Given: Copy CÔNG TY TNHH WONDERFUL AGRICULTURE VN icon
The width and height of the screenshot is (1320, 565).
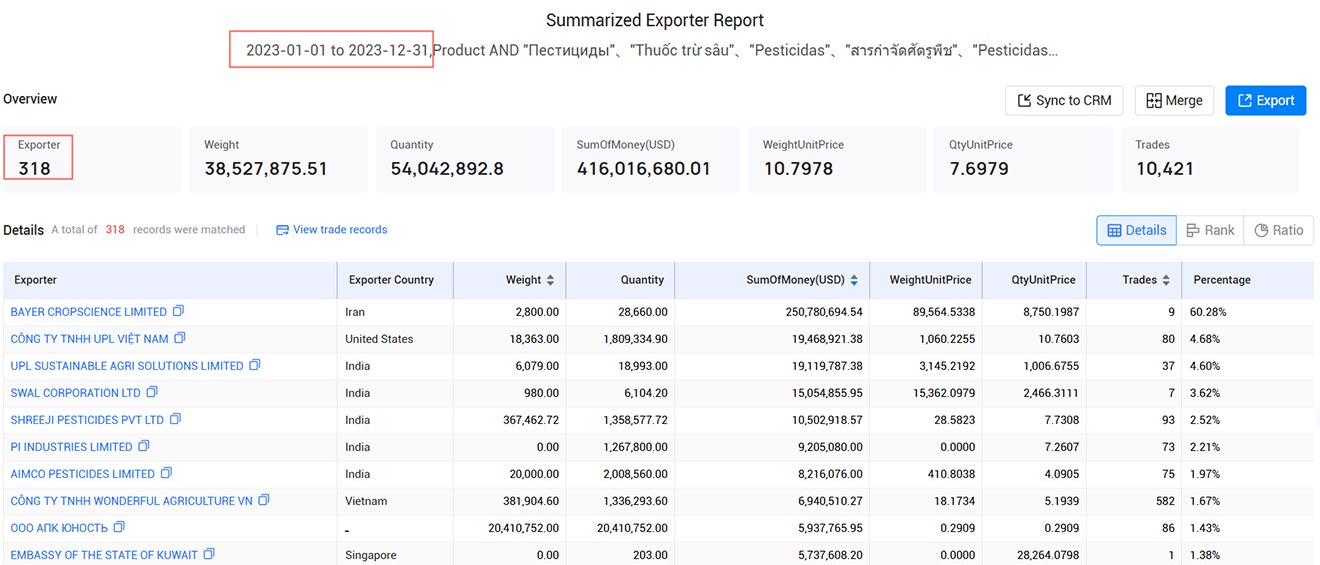Looking at the screenshot, I should 264,500.
